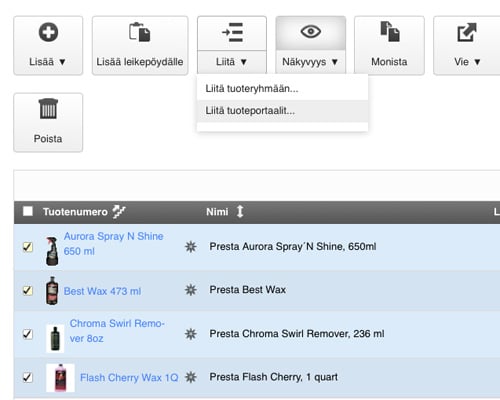This screenshot has height=400, width=500.
Task: Click the gear icon in Flash Cherry row
Action: (191, 377)
